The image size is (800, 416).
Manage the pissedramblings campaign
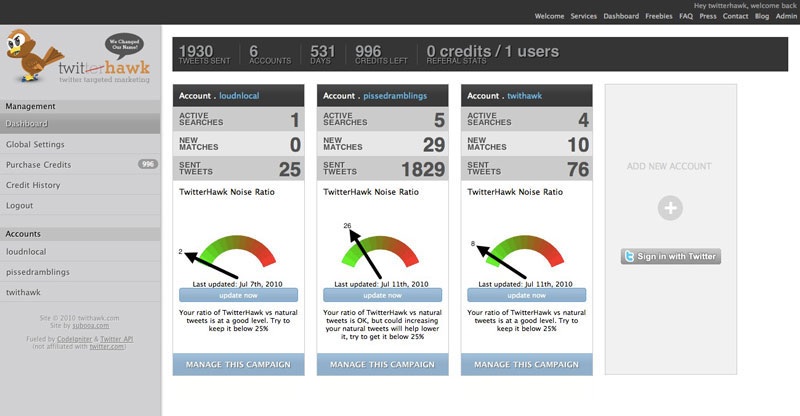(382, 364)
